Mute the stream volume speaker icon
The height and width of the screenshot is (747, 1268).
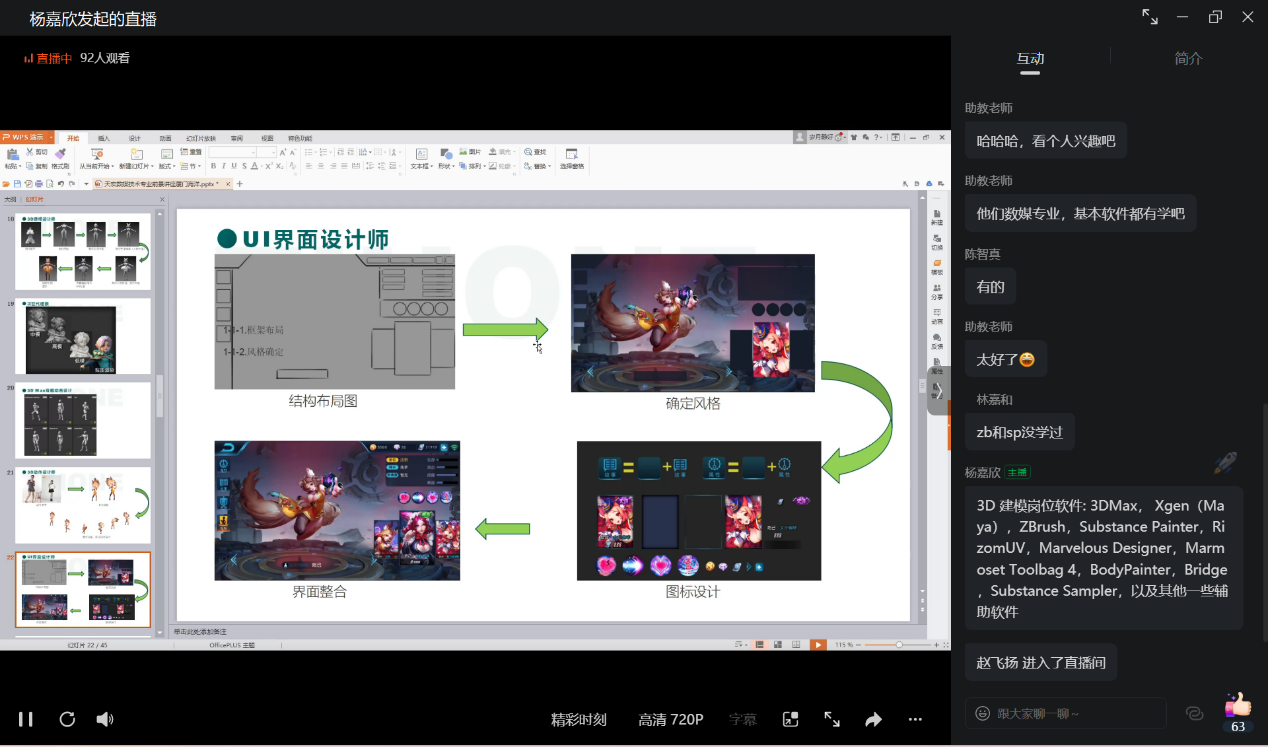[x=105, y=719]
